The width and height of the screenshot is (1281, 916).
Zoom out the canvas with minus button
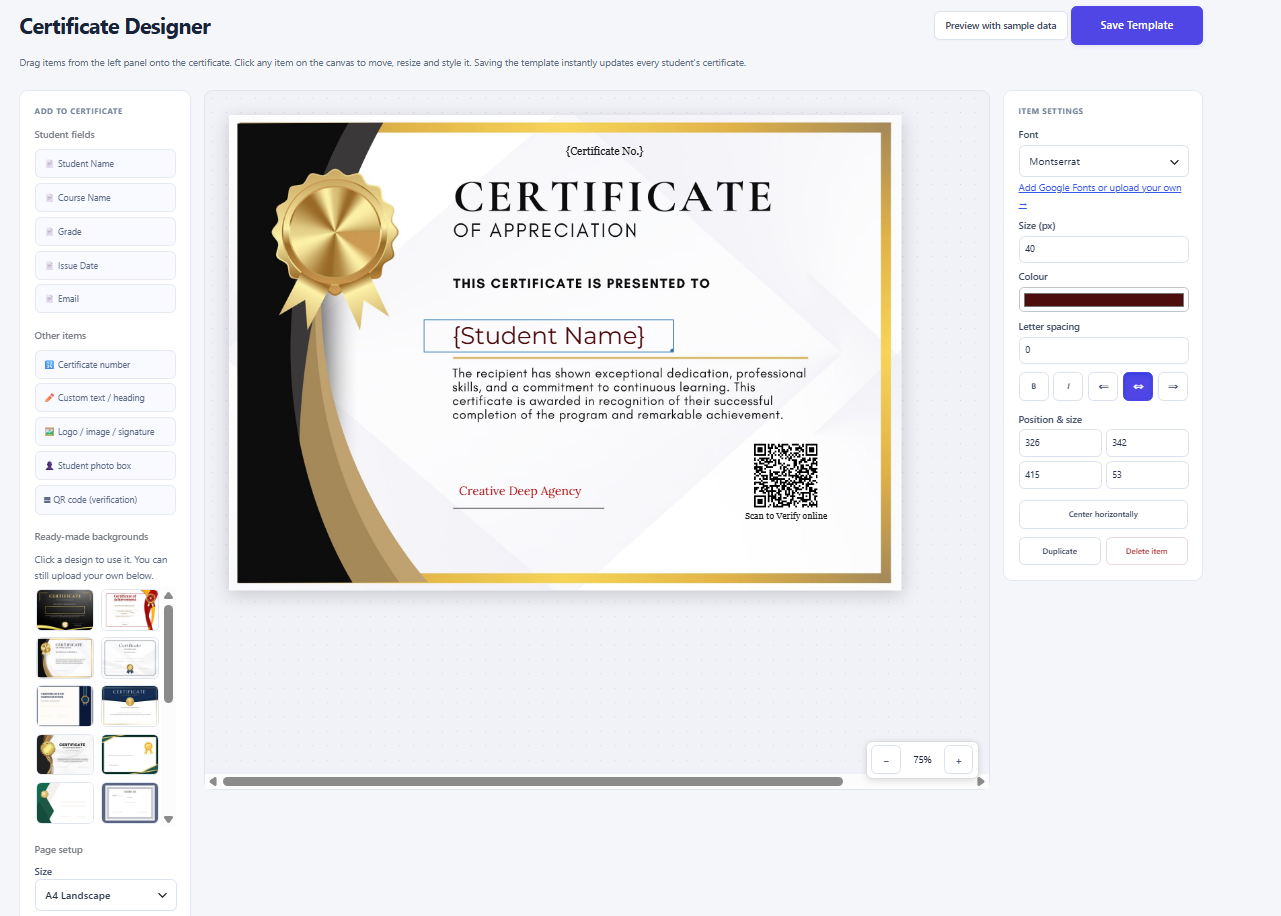[x=886, y=760]
